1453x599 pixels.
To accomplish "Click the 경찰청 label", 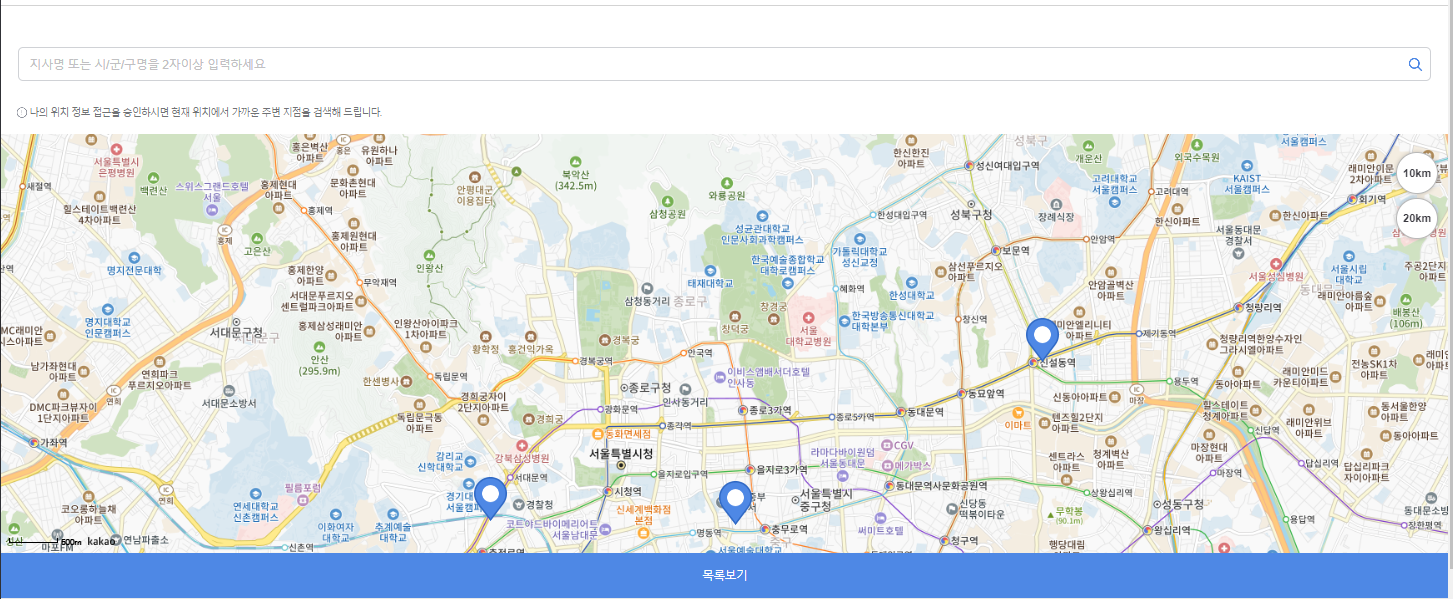I will tap(540, 504).
